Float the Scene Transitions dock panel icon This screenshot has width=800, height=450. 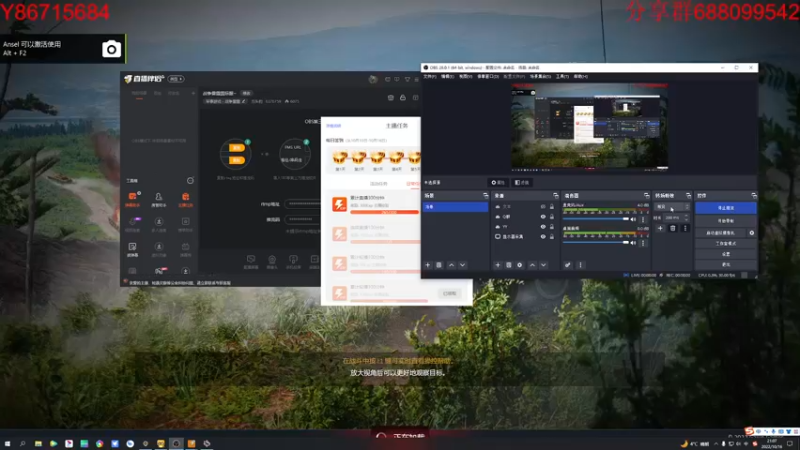click(x=688, y=196)
